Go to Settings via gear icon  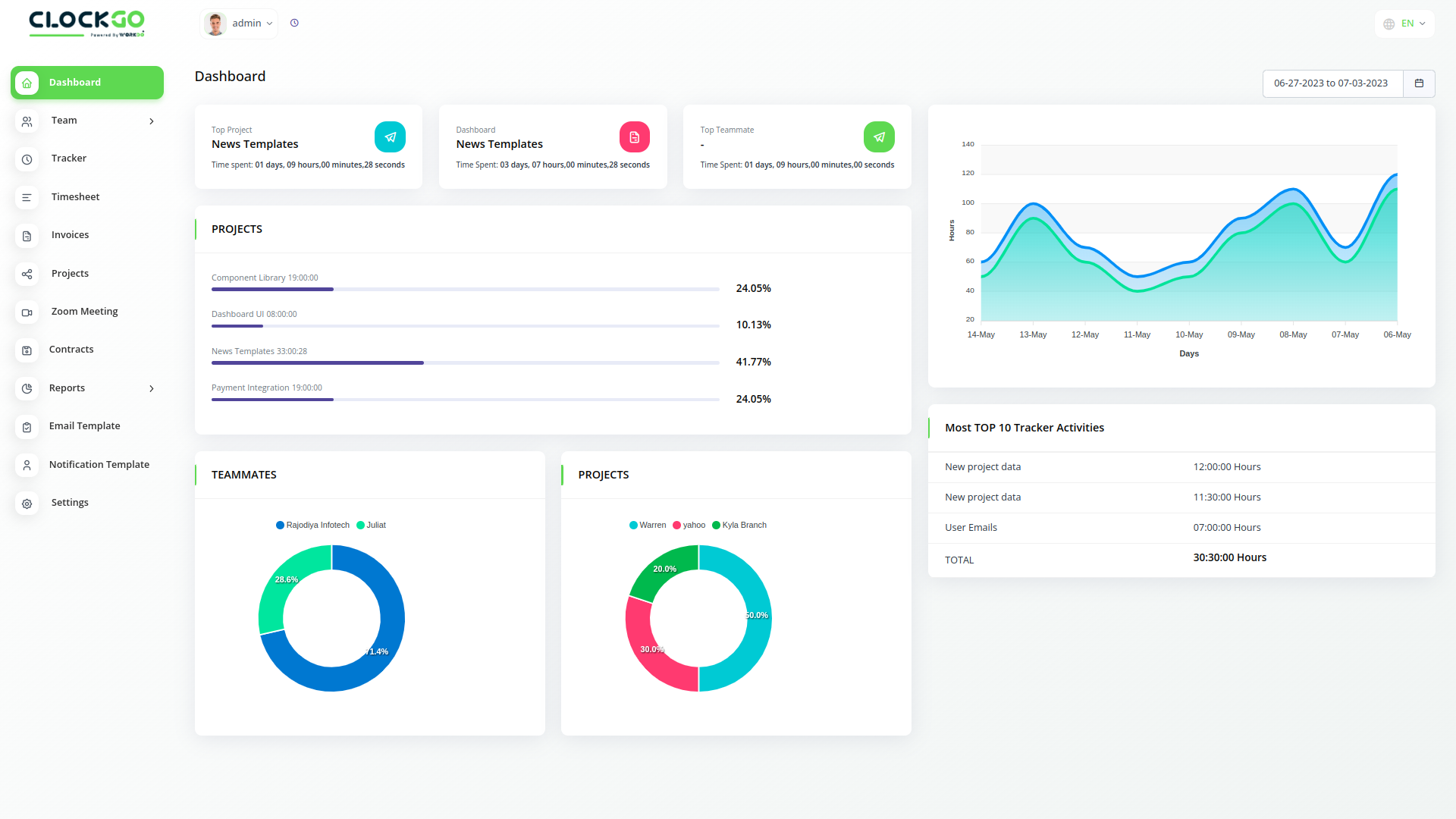27,504
